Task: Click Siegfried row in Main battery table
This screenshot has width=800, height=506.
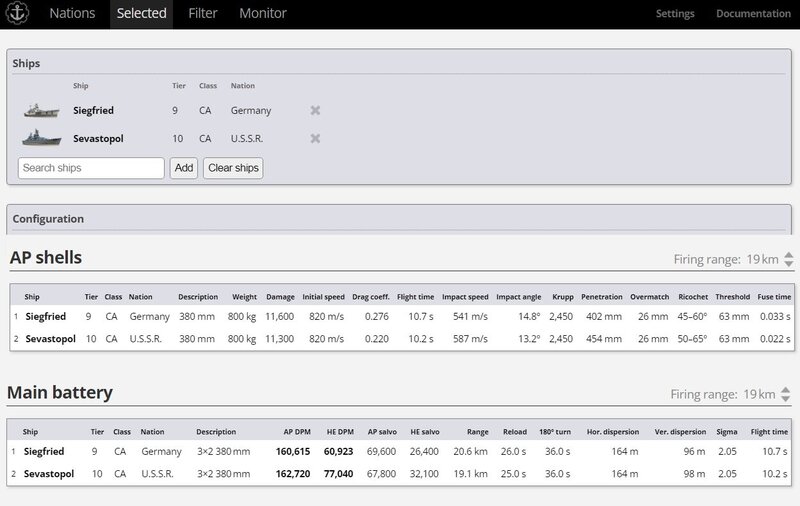Action: point(399,451)
